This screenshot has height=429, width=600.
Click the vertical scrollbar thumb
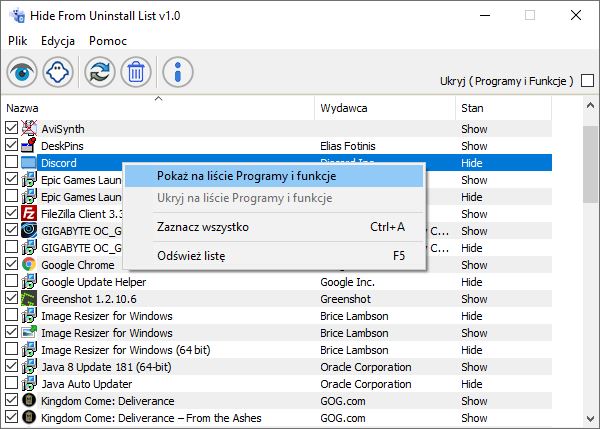[x=590, y=164]
